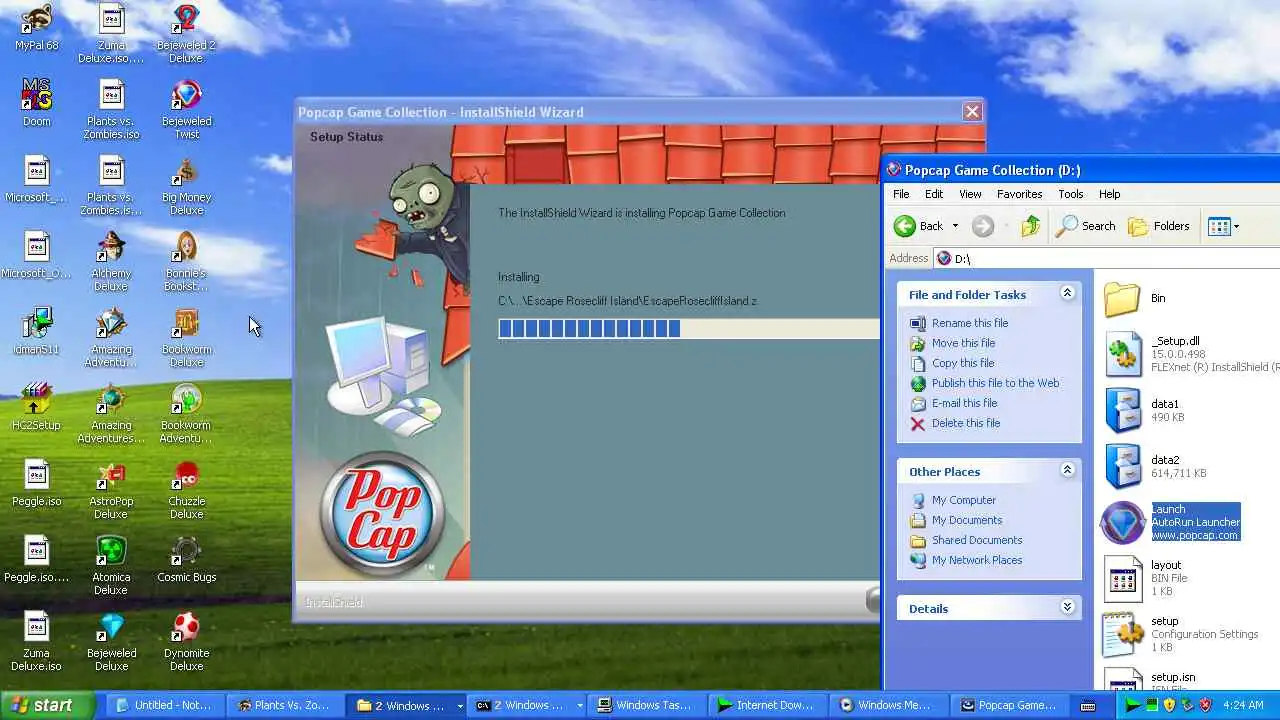Select the AstroPop Deluxe desktop icon
The image size is (1280, 720).
pos(111,490)
